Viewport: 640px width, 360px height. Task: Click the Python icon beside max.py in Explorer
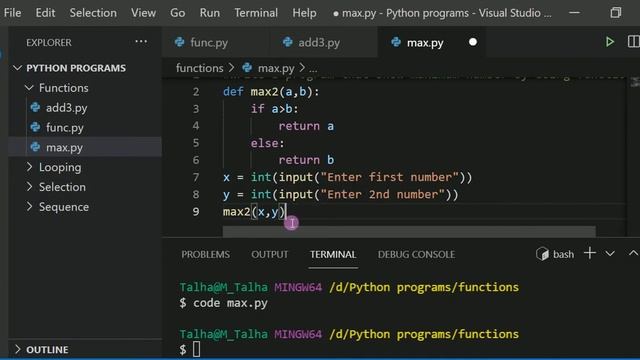(x=36, y=147)
